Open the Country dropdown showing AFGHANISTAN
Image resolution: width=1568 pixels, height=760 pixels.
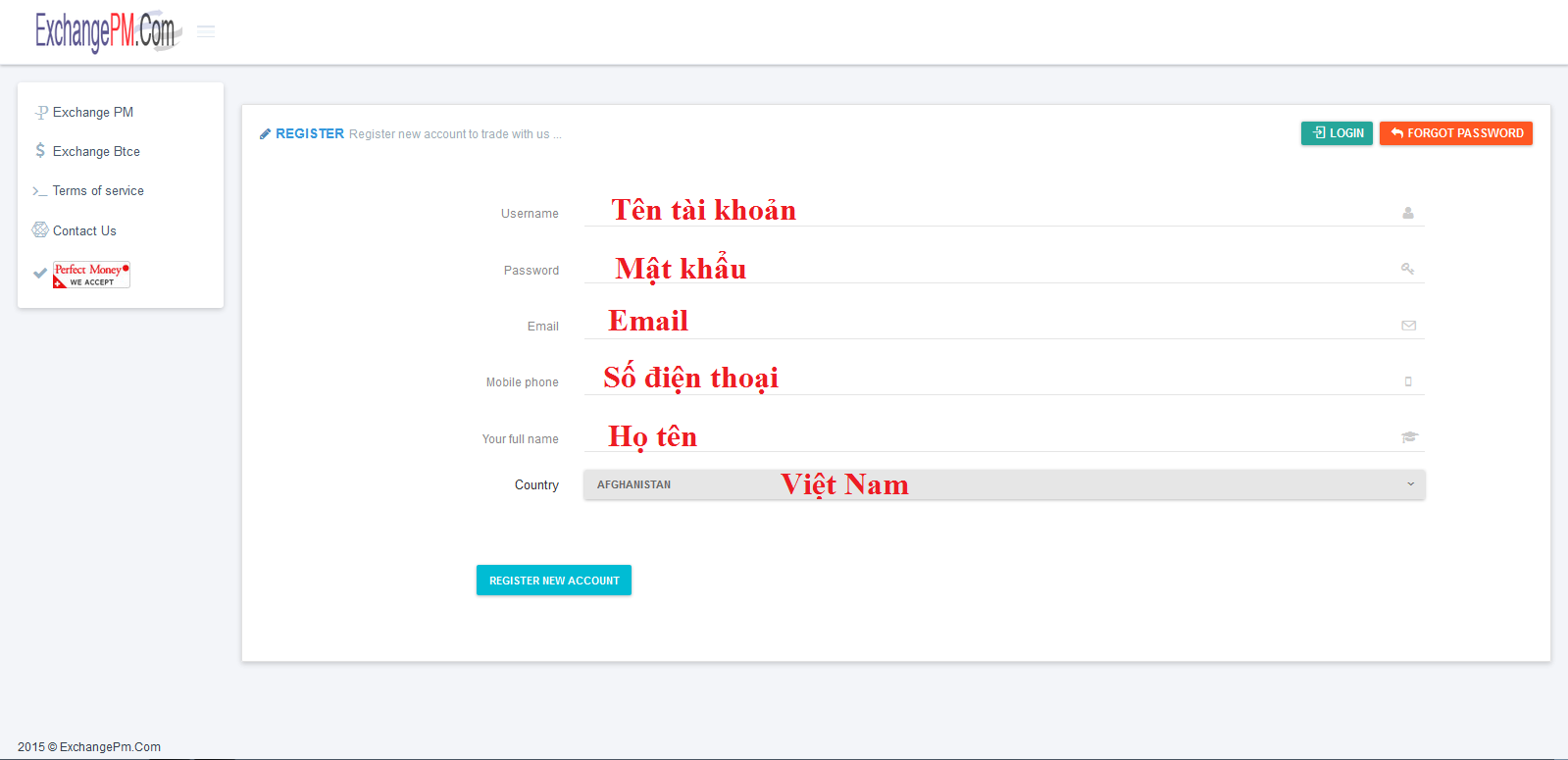[x=1004, y=484]
